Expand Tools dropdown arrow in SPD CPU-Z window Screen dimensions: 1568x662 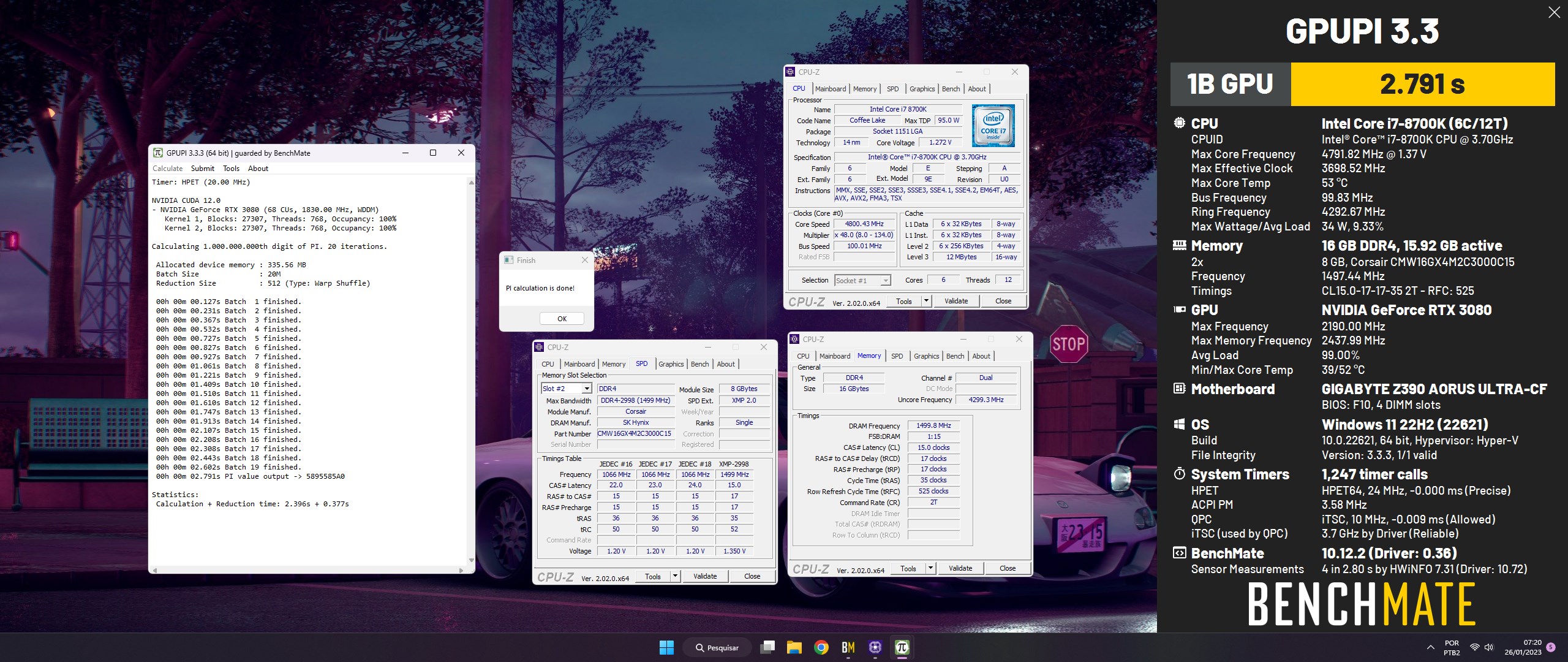[x=675, y=576]
